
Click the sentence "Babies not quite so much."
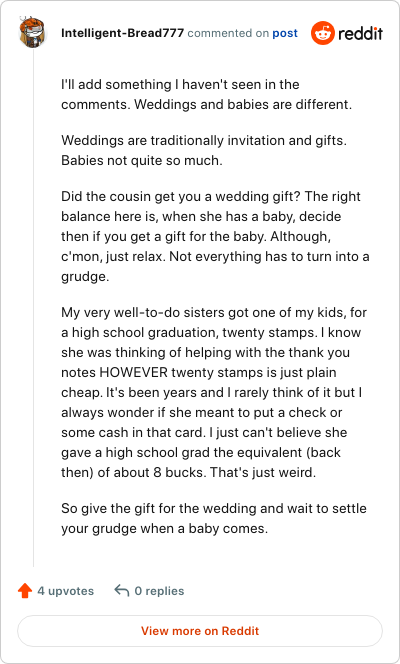point(141,160)
